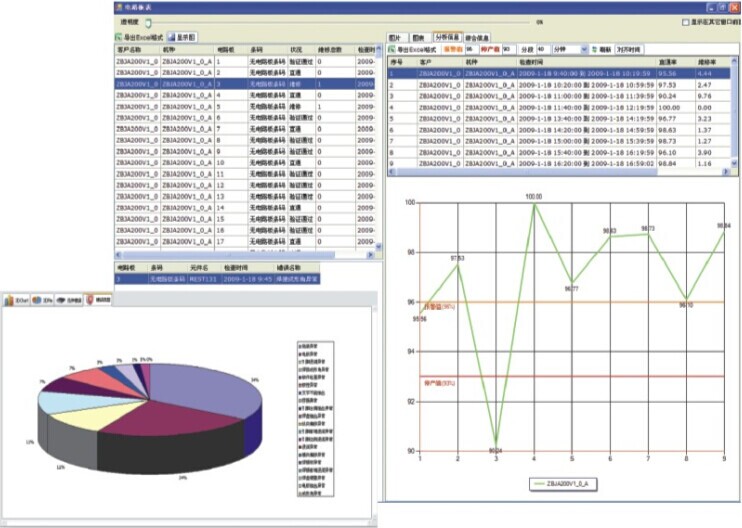Select the 3D pie chart icon tab
Viewport: 742px width, 528px height.
point(35,299)
